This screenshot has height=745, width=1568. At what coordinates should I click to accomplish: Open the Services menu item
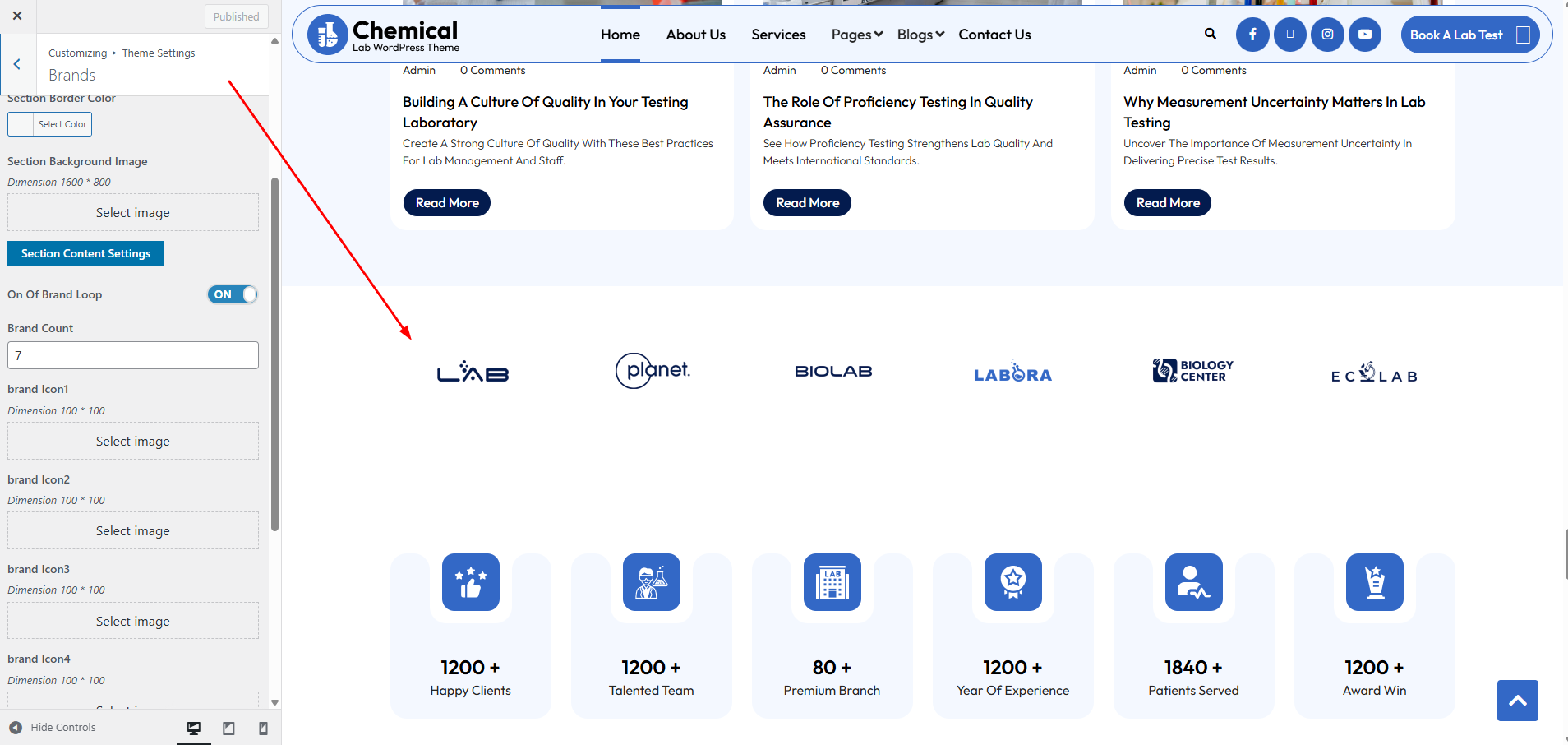tap(778, 35)
